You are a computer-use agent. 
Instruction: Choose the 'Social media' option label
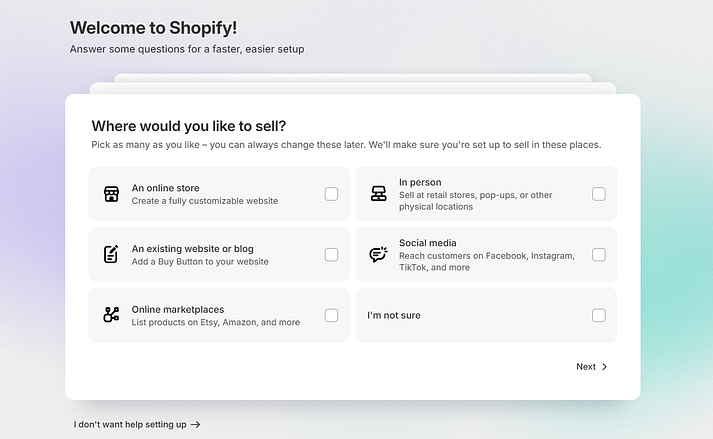[x=428, y=243]
